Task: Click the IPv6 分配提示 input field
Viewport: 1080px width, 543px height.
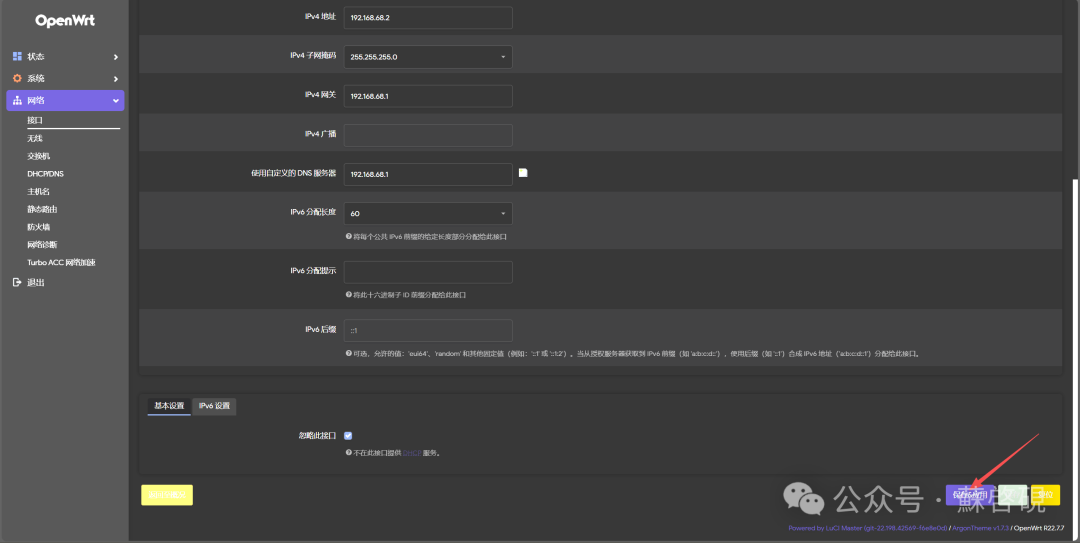Action: point(428,272)
